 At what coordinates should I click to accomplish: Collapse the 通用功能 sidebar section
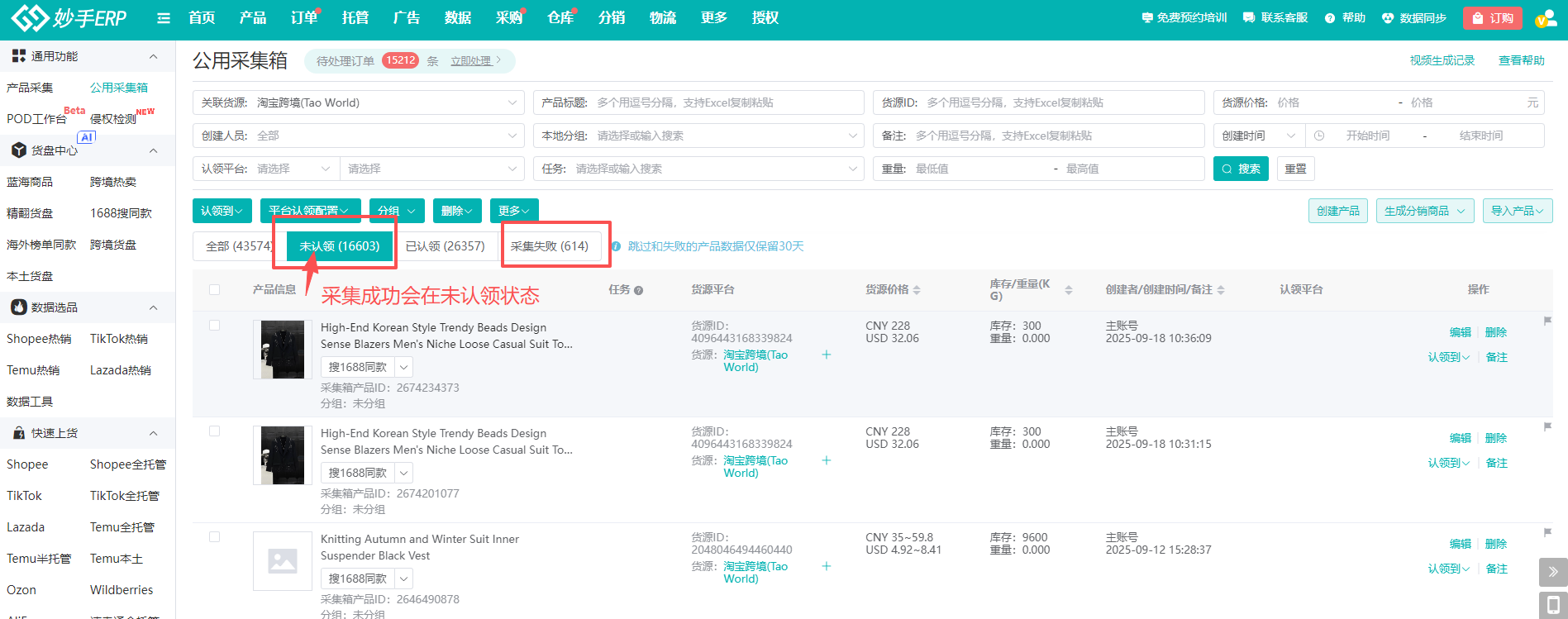pyautogui.click(x=153, y=56)
